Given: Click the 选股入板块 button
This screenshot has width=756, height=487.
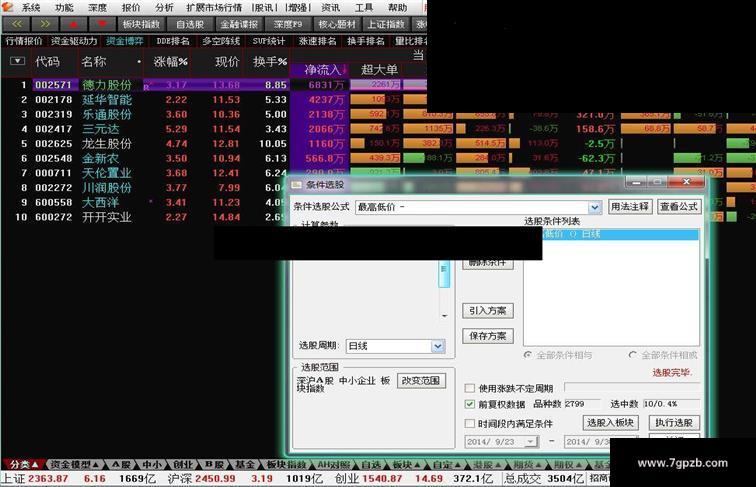Looking at the screenshot, I should tap(610, 423).
